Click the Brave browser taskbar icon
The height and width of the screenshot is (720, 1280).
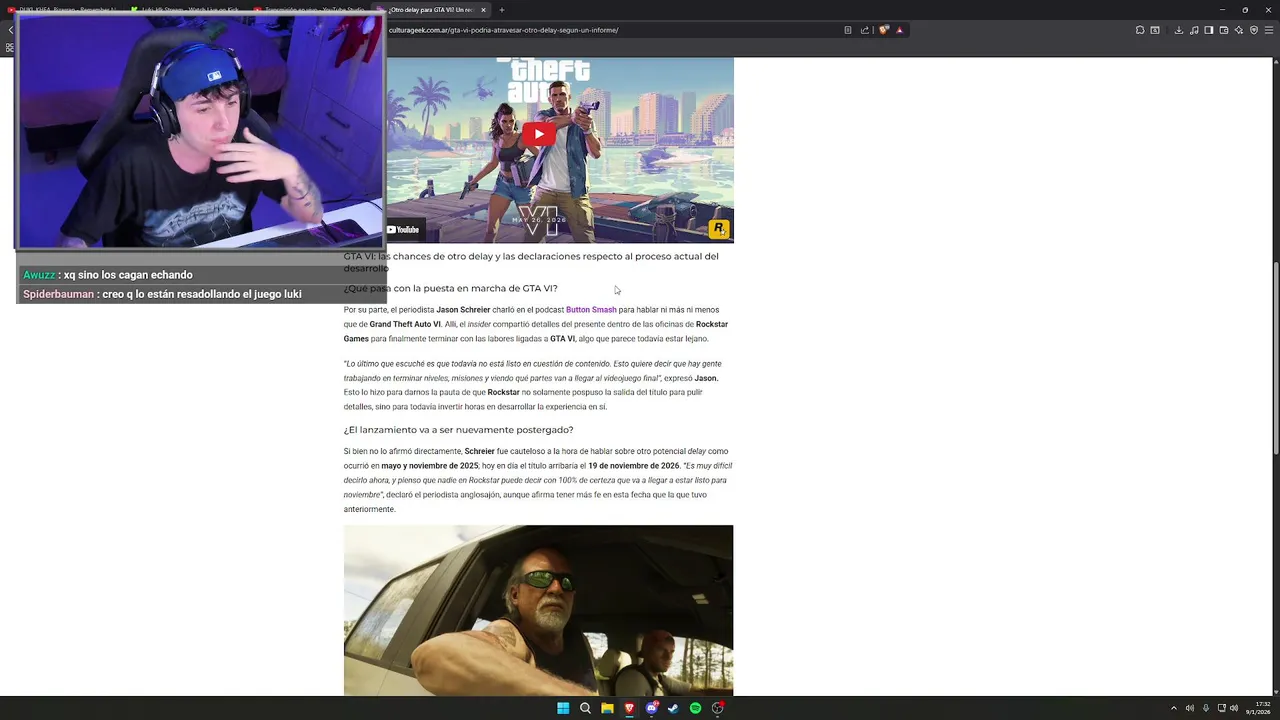[629, 708]
